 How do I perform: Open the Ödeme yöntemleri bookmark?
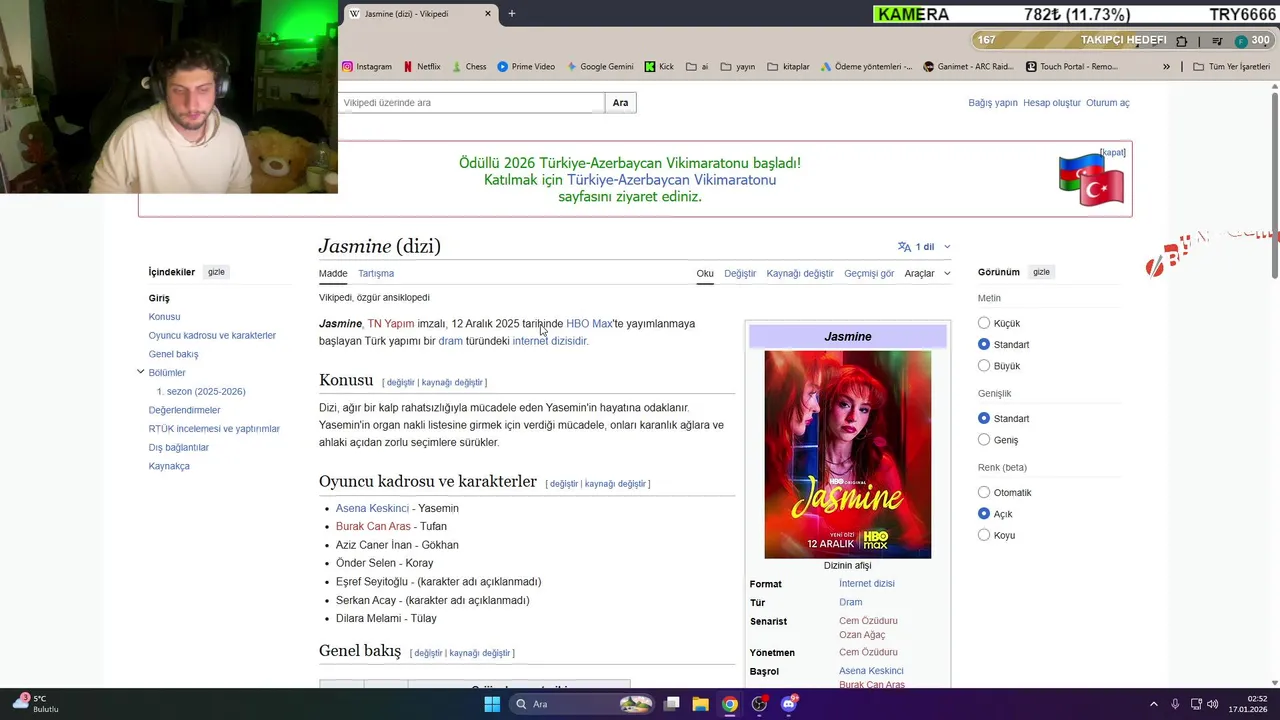[866, 67]
